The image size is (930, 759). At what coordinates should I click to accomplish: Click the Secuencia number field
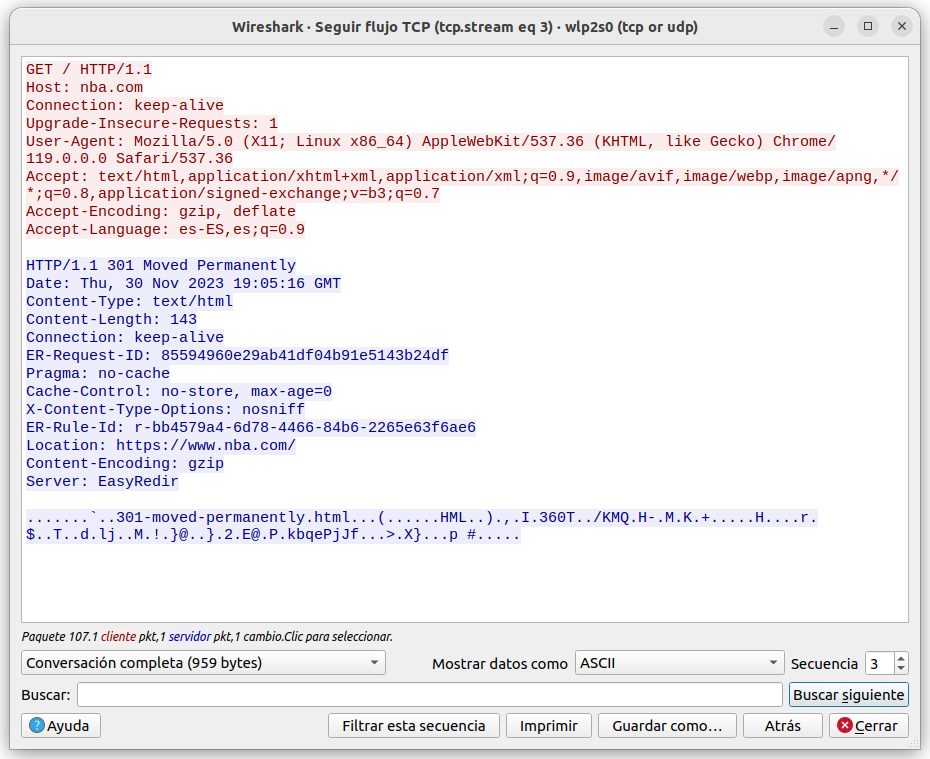tap(880, 663)
